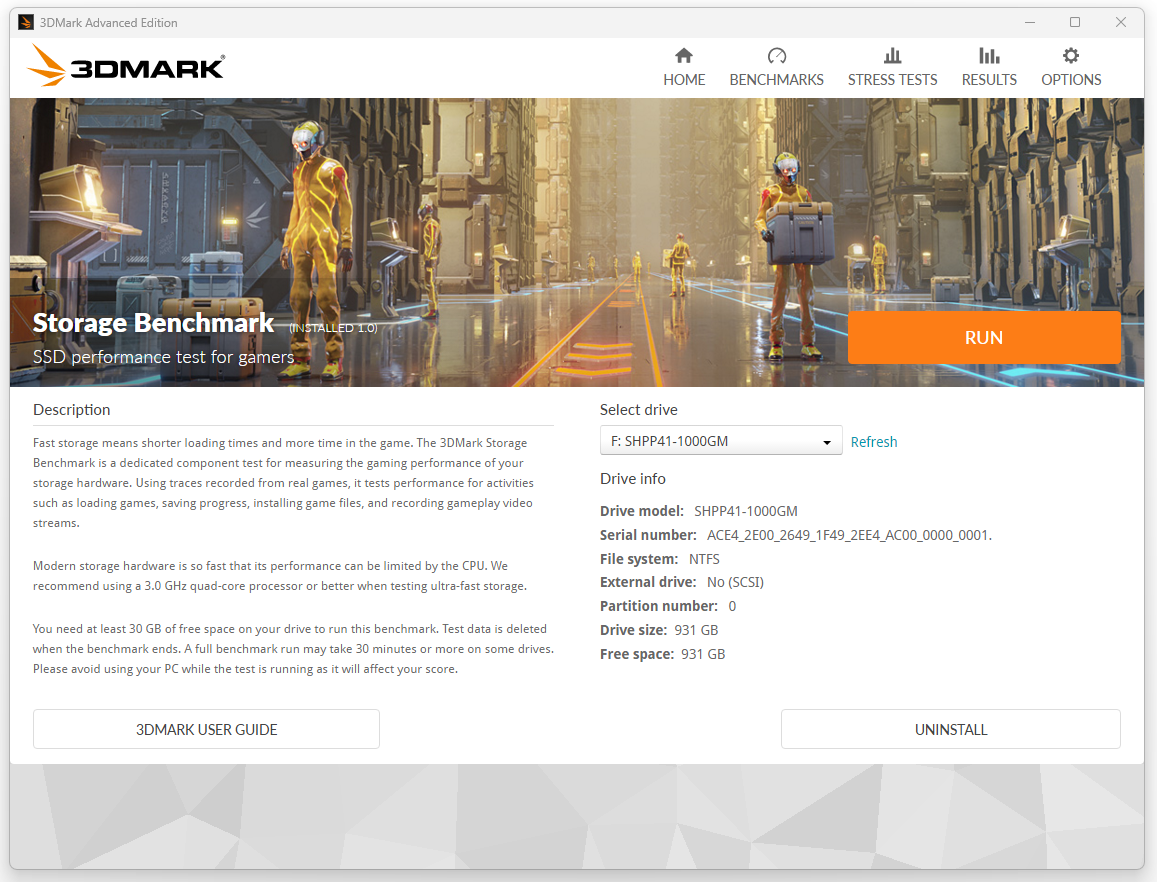Click the Home house icon
The height and width of the screenshot is (882, 1157).
[684, 55]
